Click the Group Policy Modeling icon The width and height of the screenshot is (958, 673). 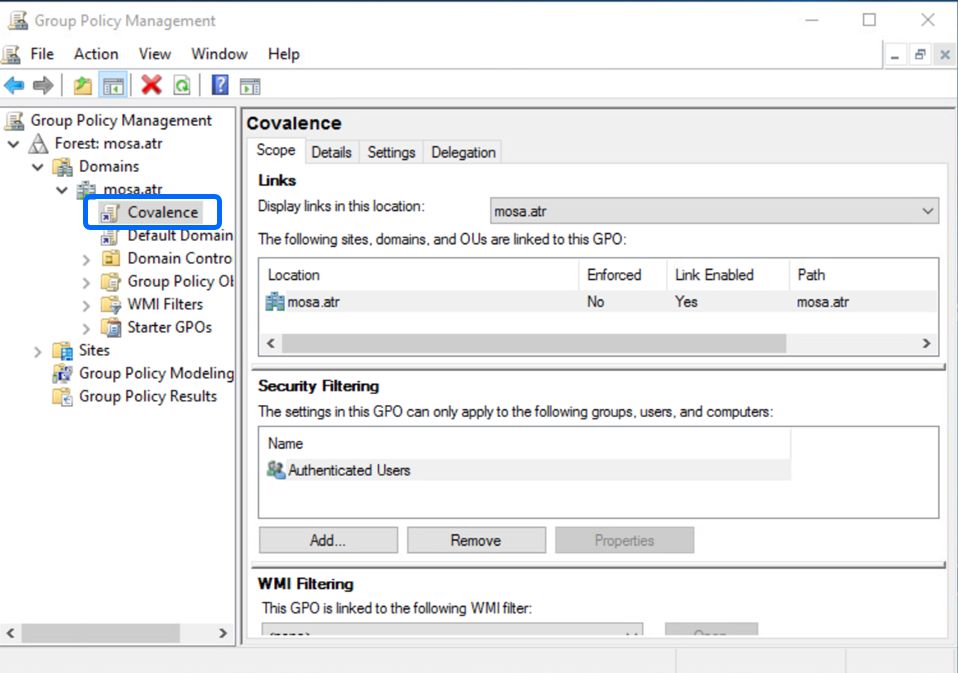click(62, 373)
